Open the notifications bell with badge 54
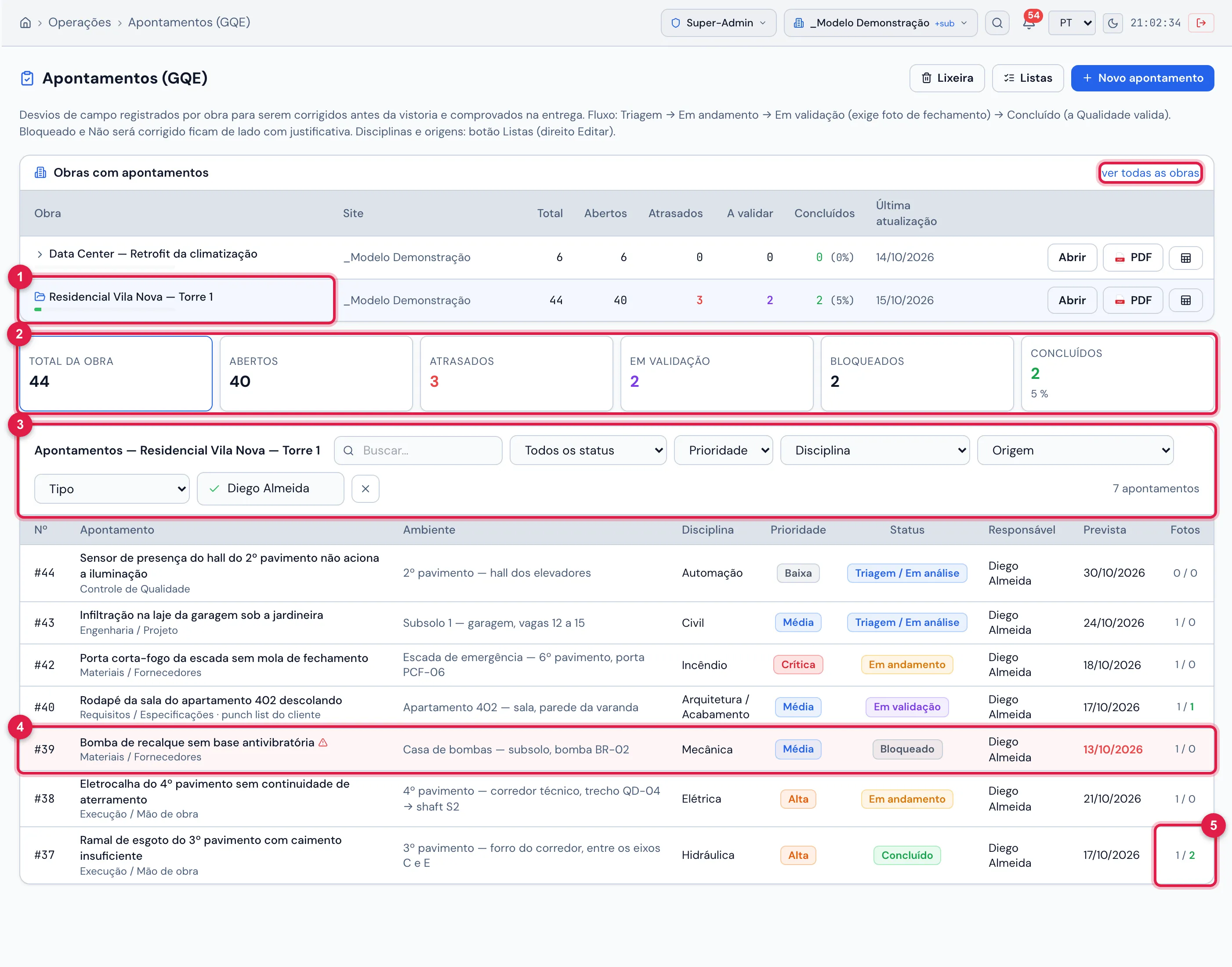Viewport: 1232px width, 967px height. point(1029,23)
